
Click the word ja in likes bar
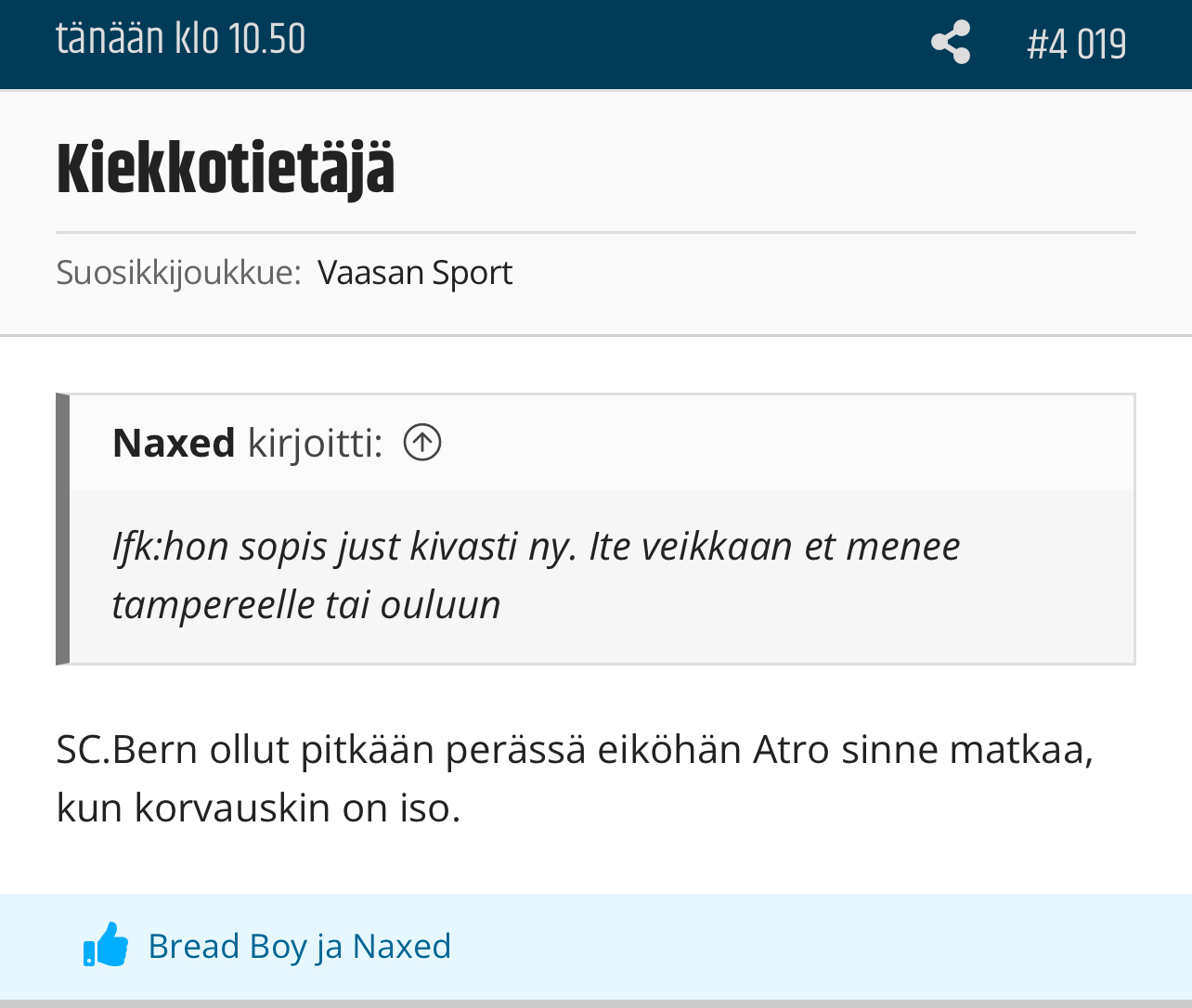[330, 947]
